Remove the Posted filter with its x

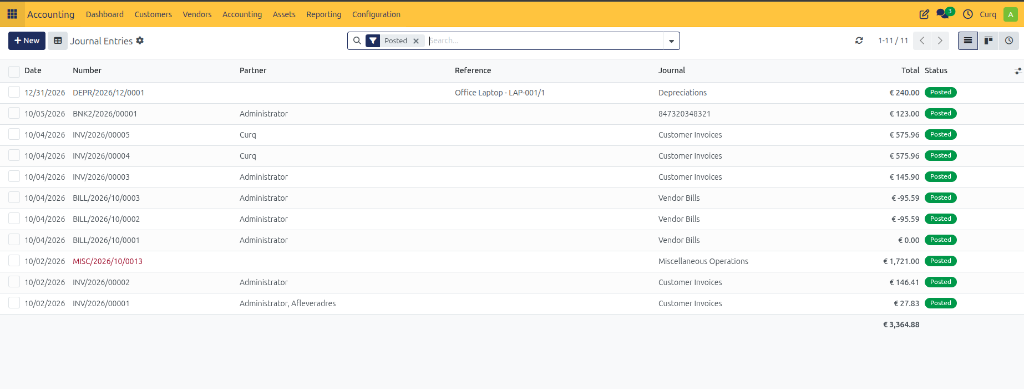[x=415, y=40]
